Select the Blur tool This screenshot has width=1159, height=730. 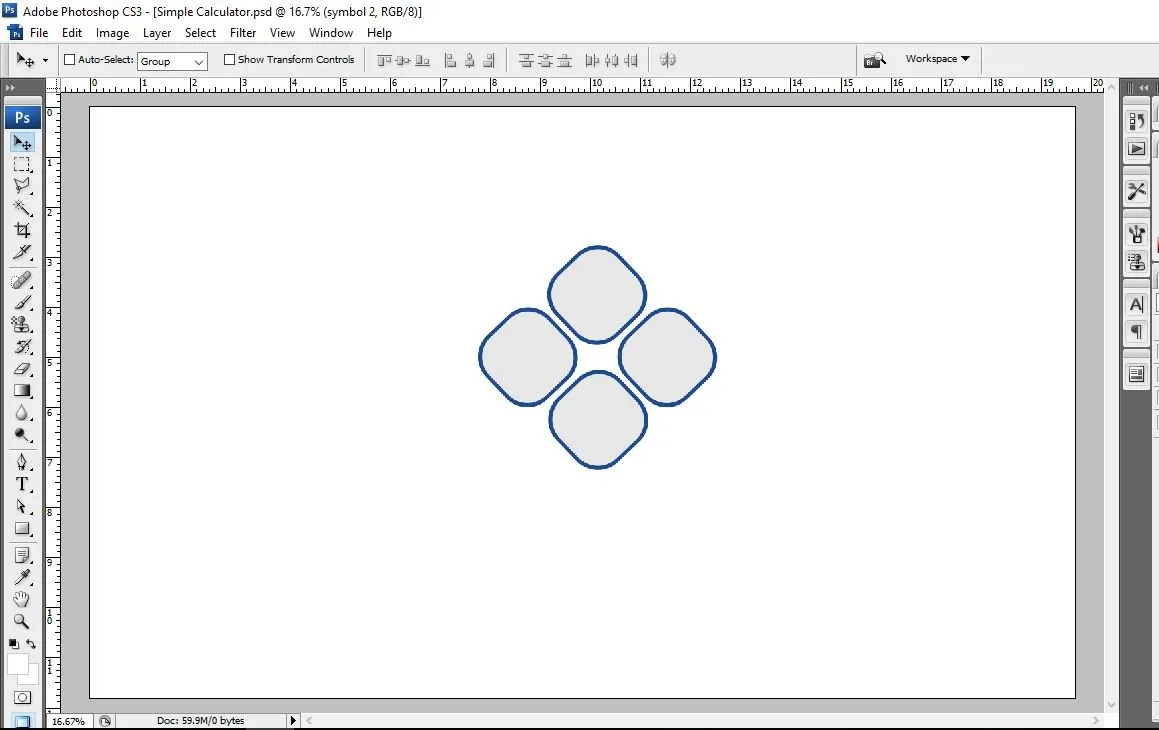click(22, 412)
